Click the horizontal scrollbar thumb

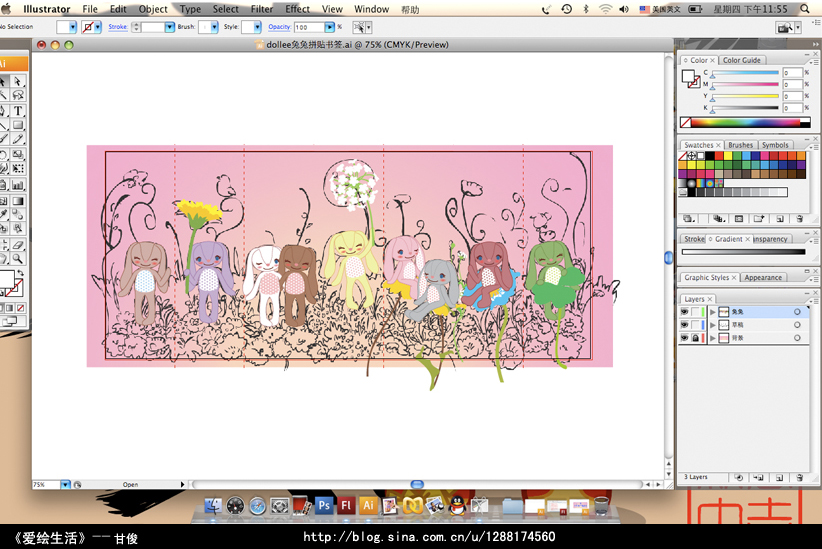(417, 485)
